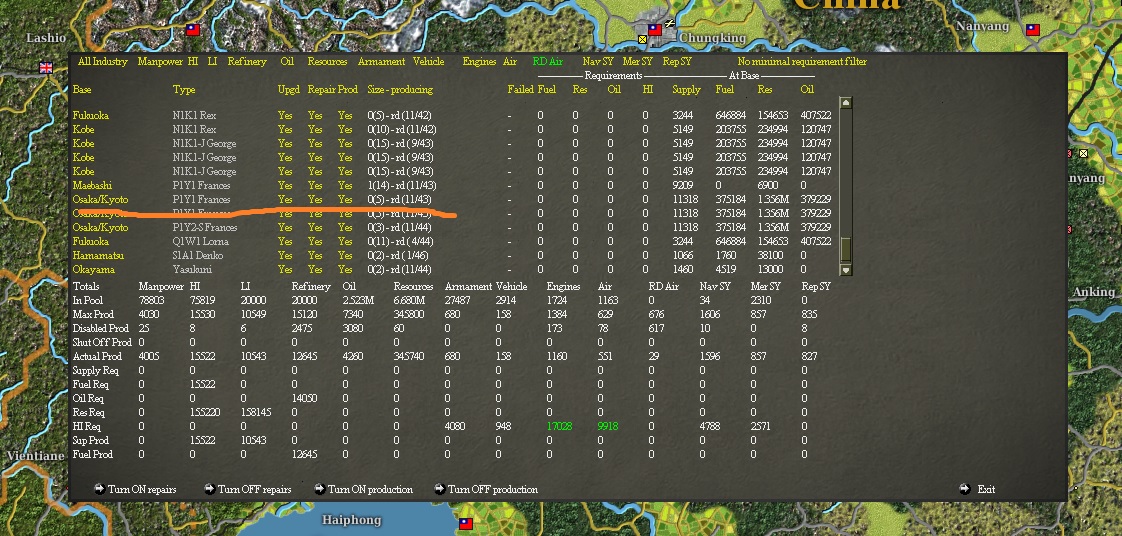Select the Air filter next to Engines
The image size is (1122, 536).
click(509, 62)
